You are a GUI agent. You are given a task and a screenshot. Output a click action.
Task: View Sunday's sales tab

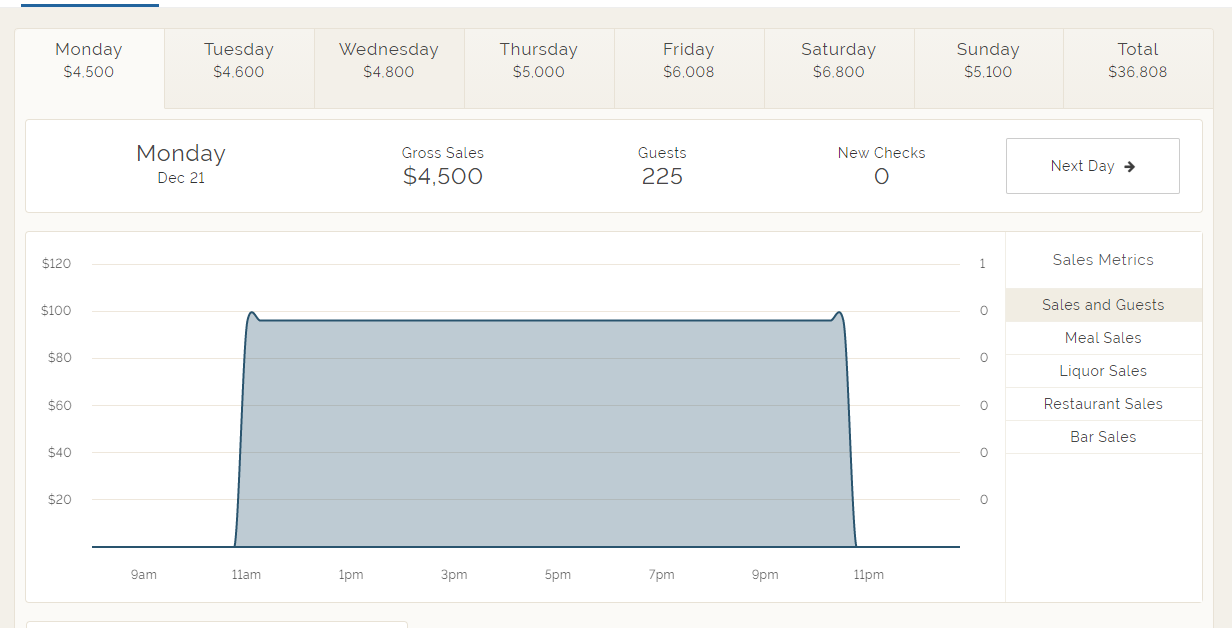988,60
